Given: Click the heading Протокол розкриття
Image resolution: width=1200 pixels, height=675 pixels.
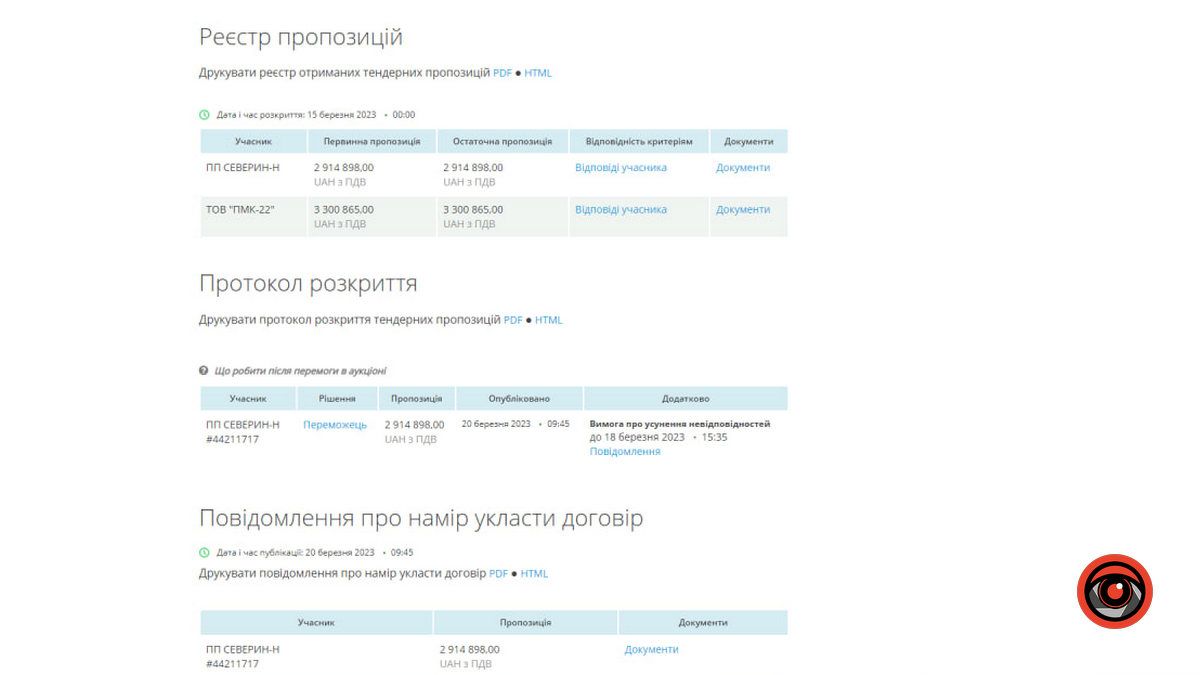Looking at the screenshot, I should [x=310, y=283].
